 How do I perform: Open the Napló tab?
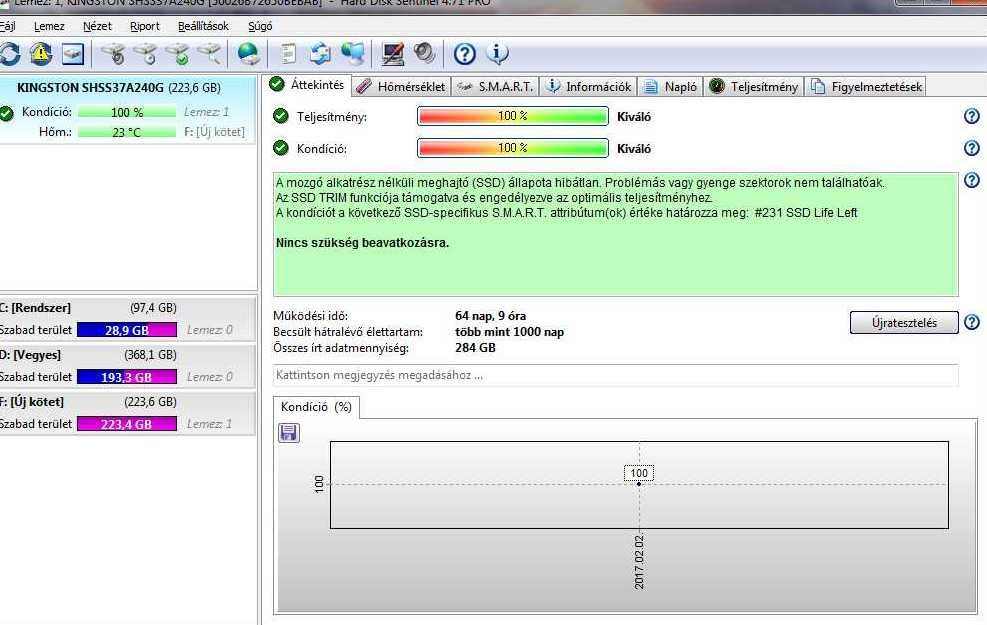[671, 87]
